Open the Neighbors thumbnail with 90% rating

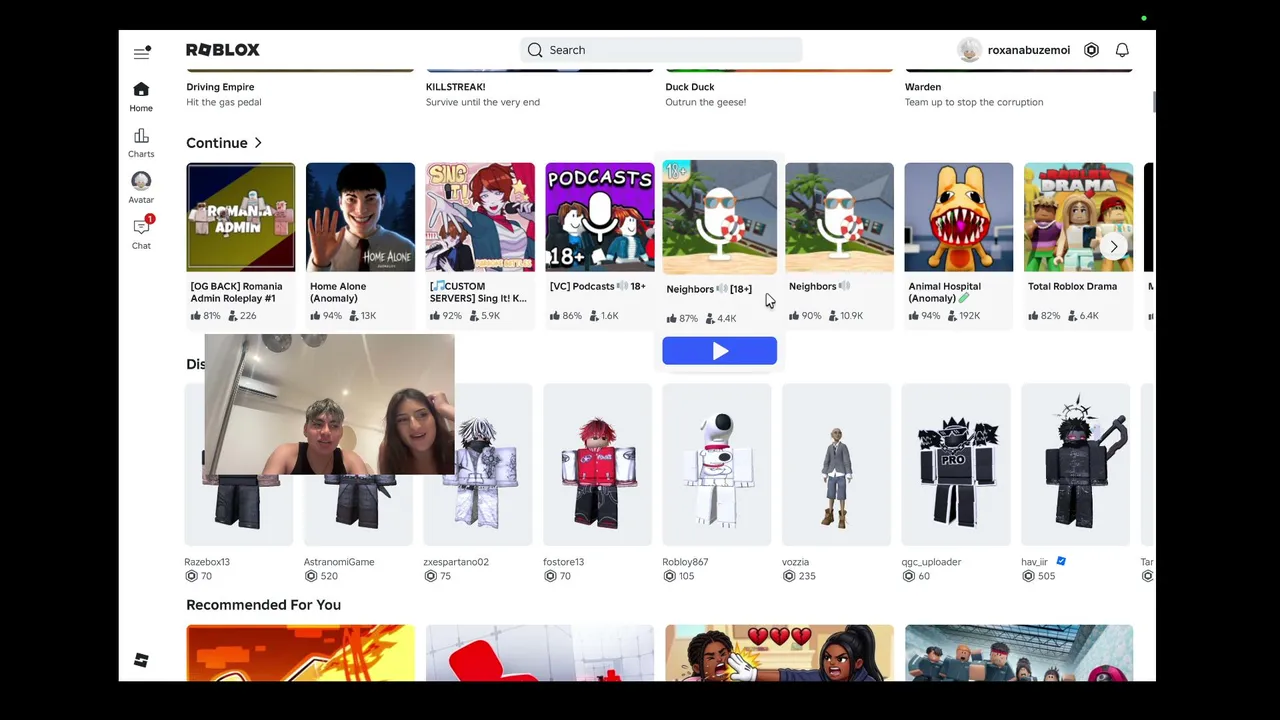[x=839, y=217]
